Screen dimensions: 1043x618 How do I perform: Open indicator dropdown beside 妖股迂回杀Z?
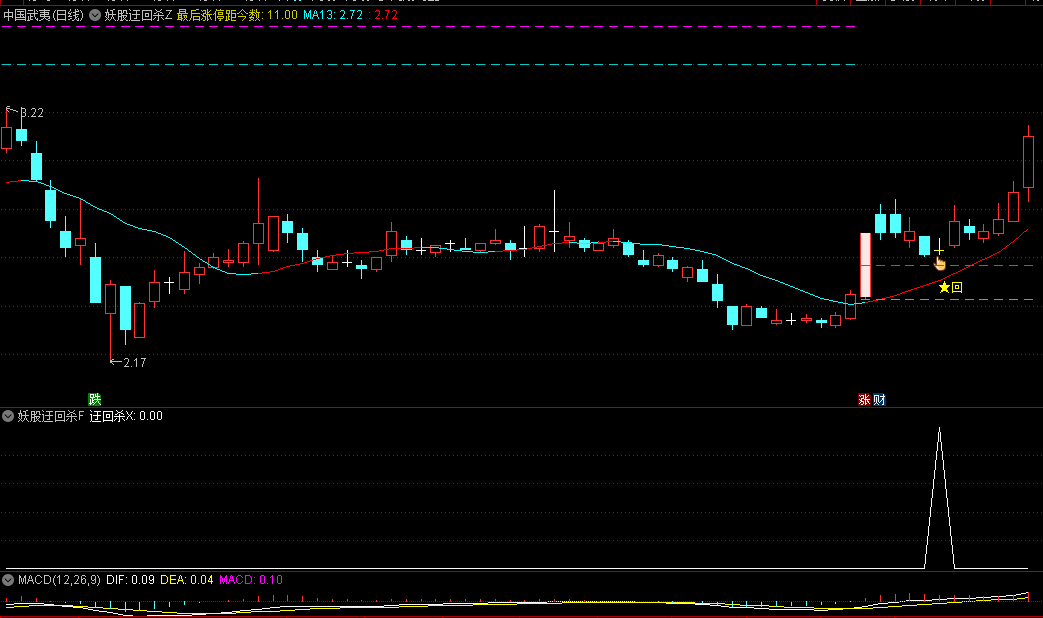(x=95, y=15)
